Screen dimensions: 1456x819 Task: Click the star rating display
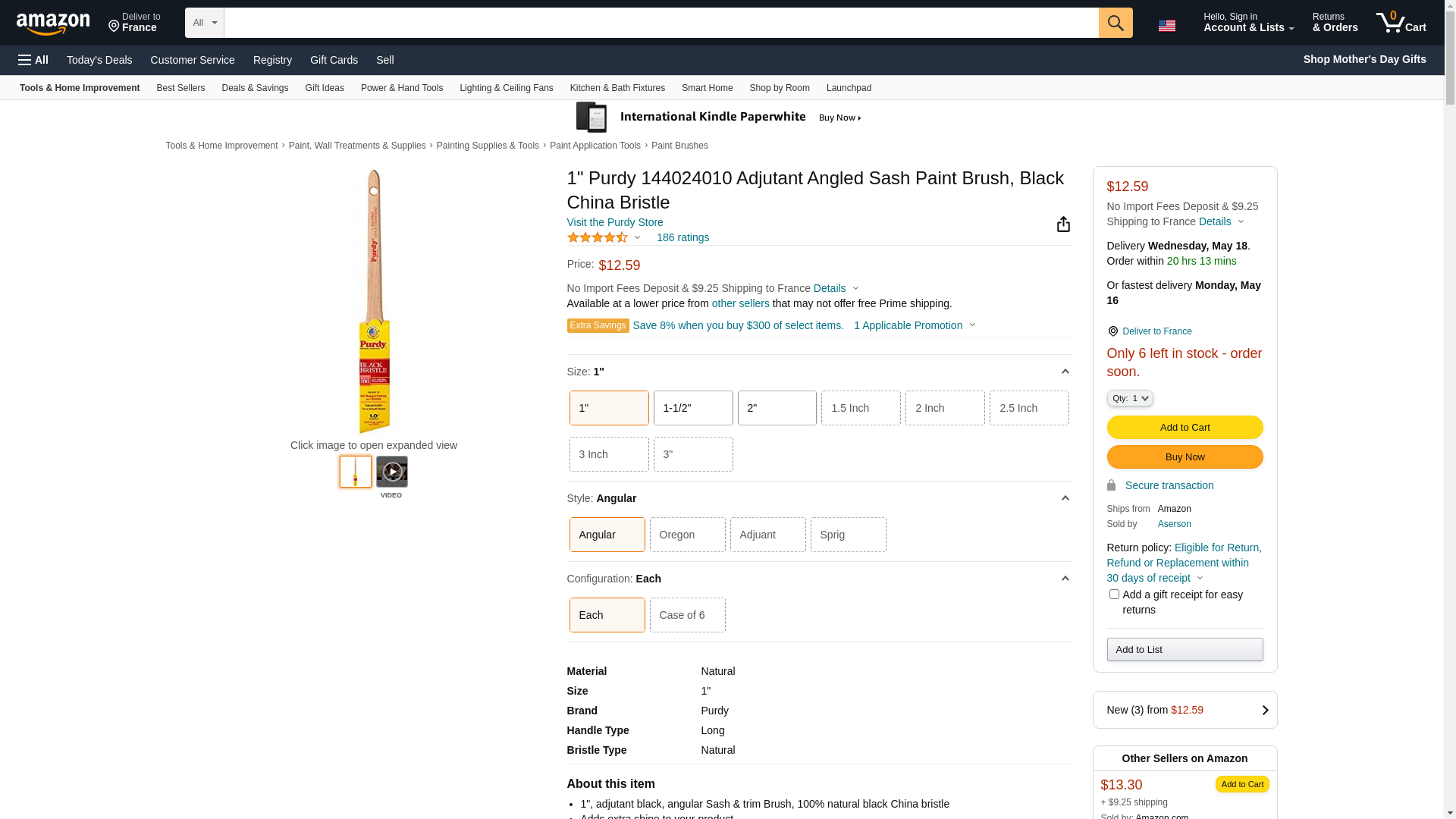(598, 237)
